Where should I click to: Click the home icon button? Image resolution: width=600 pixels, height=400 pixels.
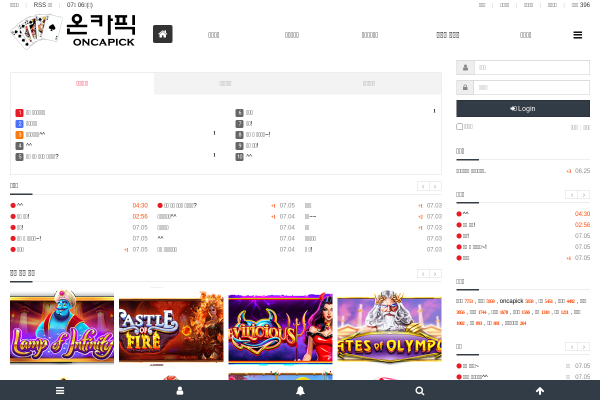pyautogui.click(x=163, y=34)
